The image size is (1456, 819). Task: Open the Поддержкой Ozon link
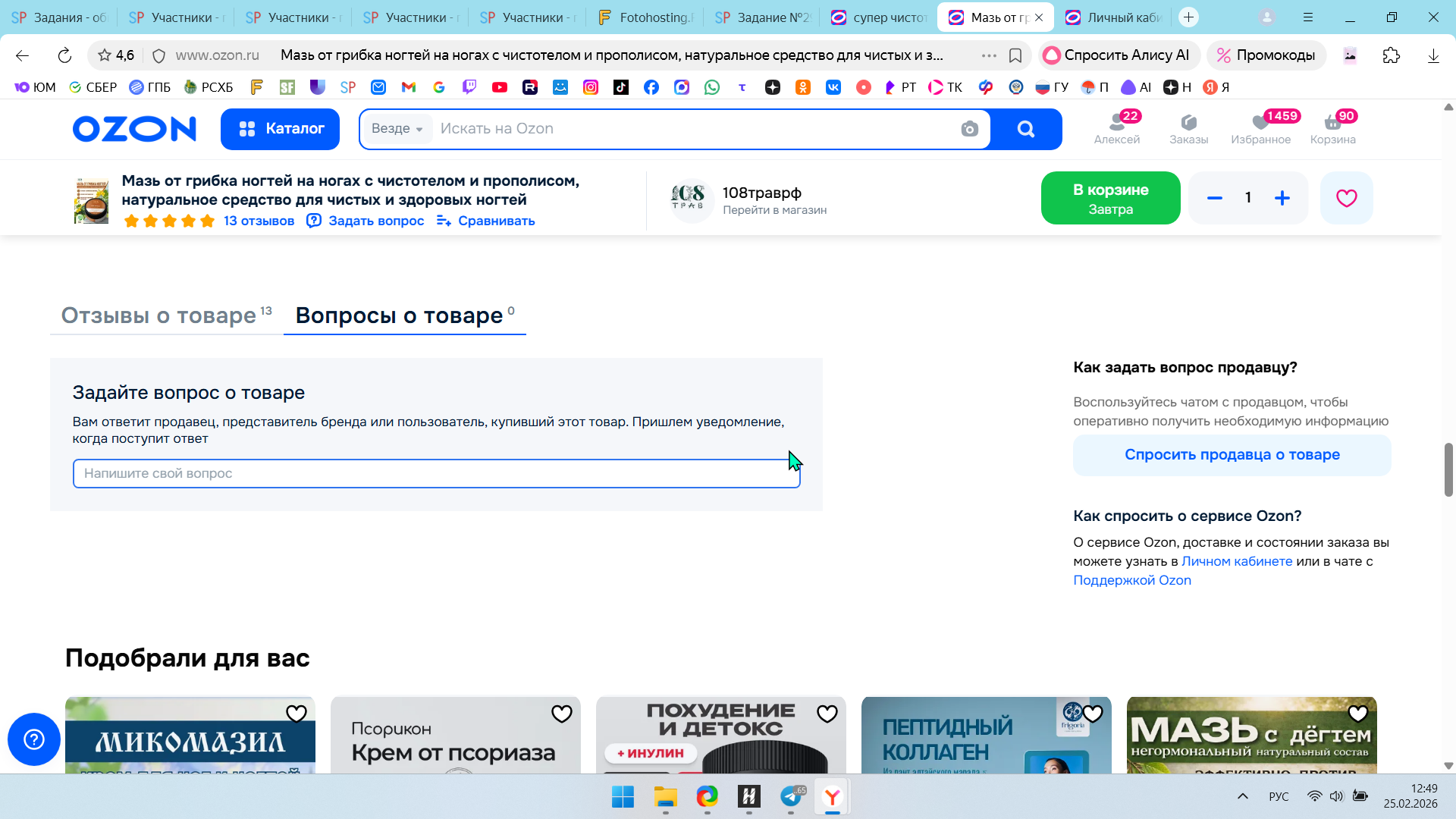coord(1131,580)
